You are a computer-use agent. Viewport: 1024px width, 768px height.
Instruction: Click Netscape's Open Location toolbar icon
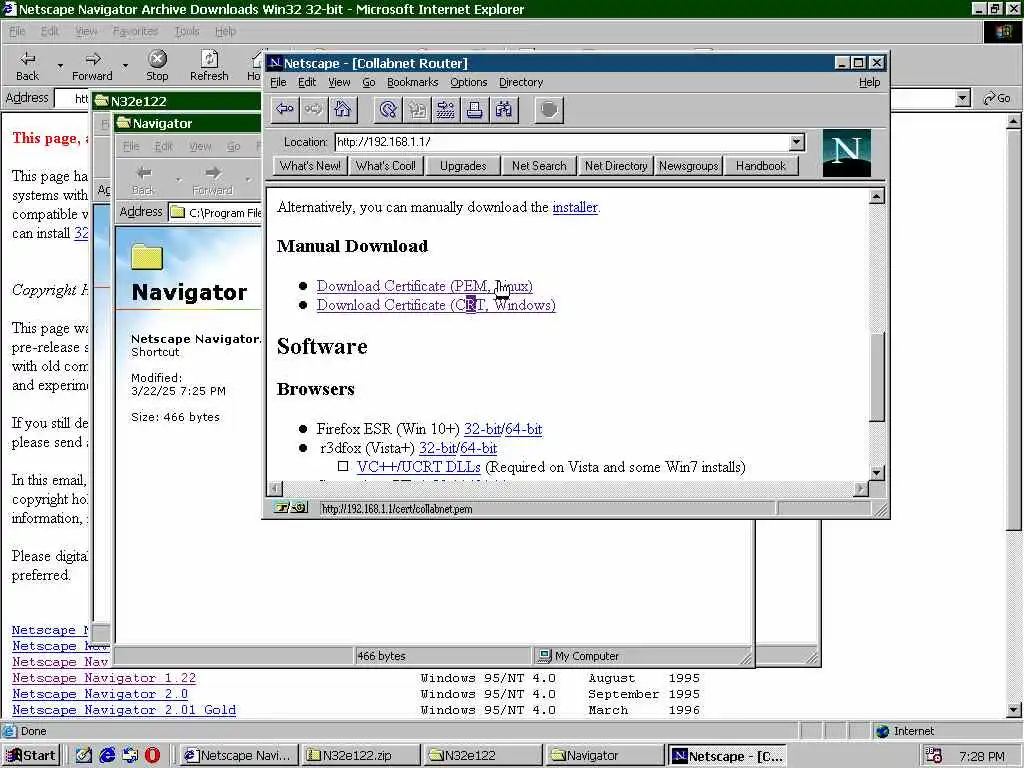[x=445, y=110]
